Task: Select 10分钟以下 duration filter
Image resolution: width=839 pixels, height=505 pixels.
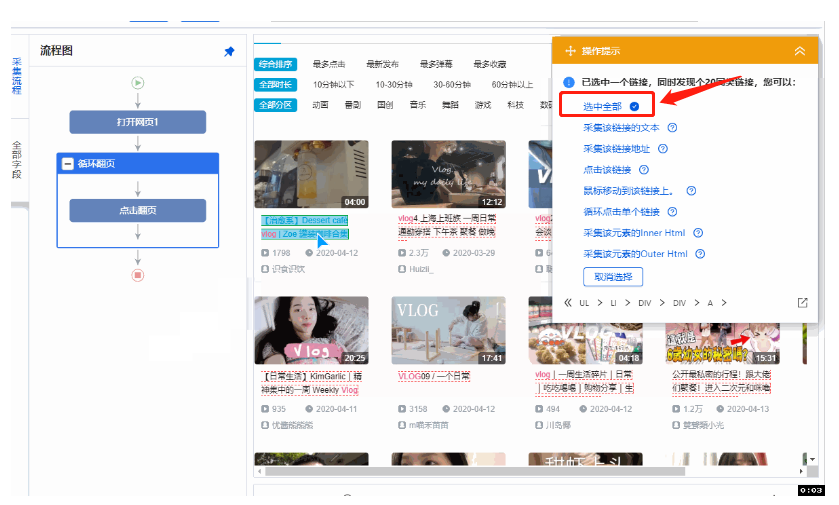Action: click(333, 85)
